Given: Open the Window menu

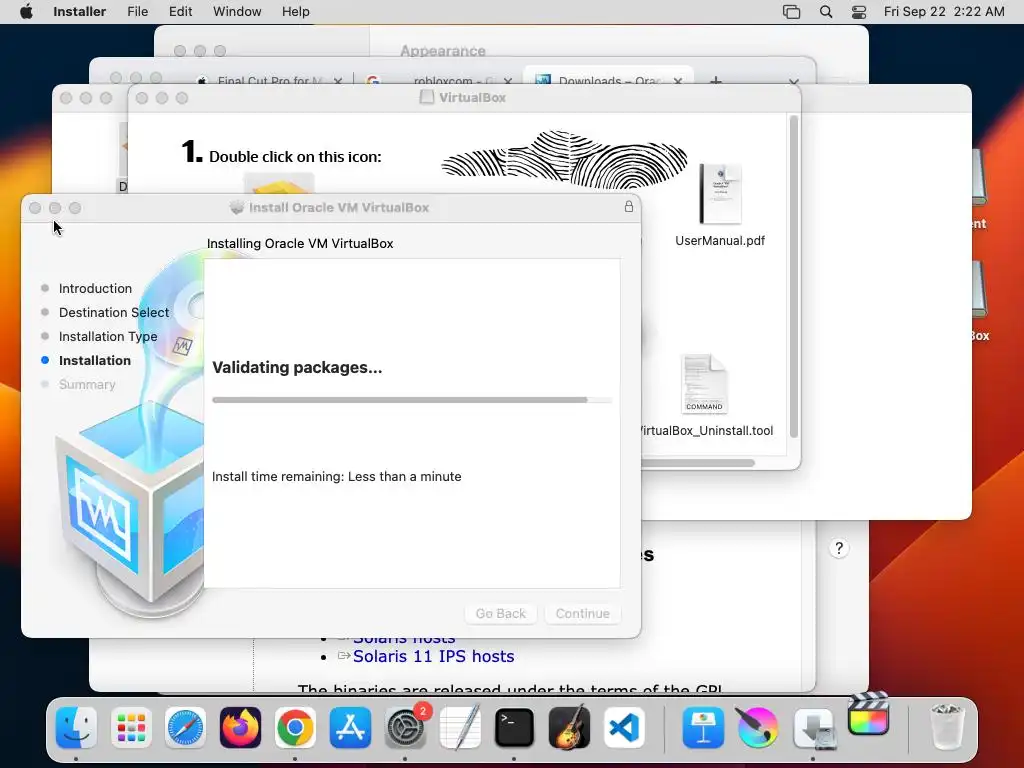Looking at the screenshot, I should pyautogui.click(x=237, y=12).
